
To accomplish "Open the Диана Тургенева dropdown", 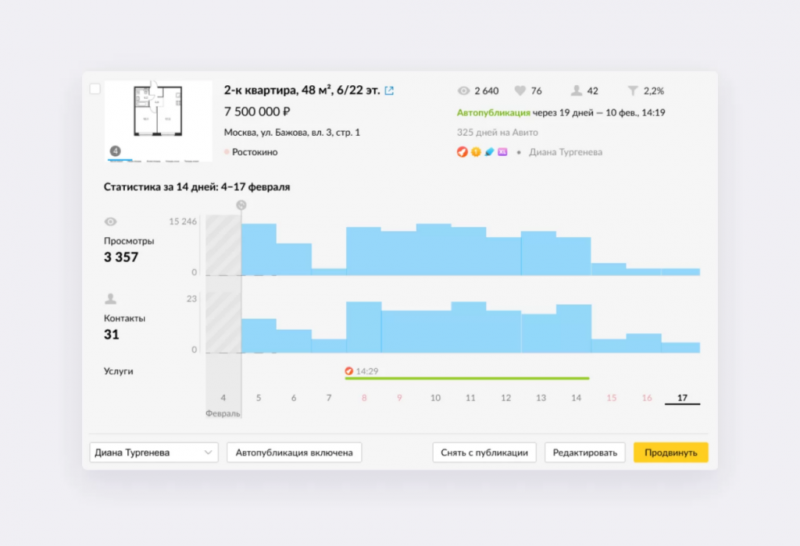I will click(154, 452).
